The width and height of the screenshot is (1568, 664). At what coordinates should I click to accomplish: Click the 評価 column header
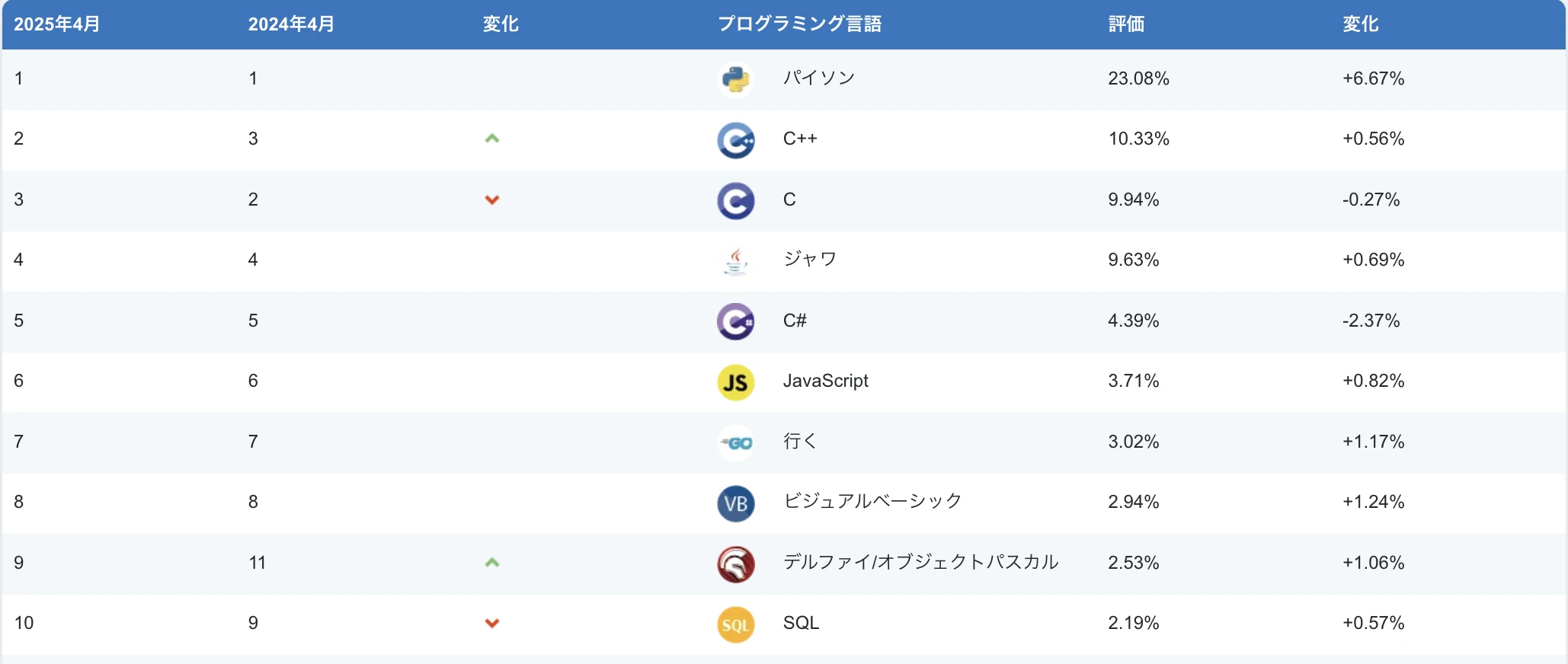1126,24
